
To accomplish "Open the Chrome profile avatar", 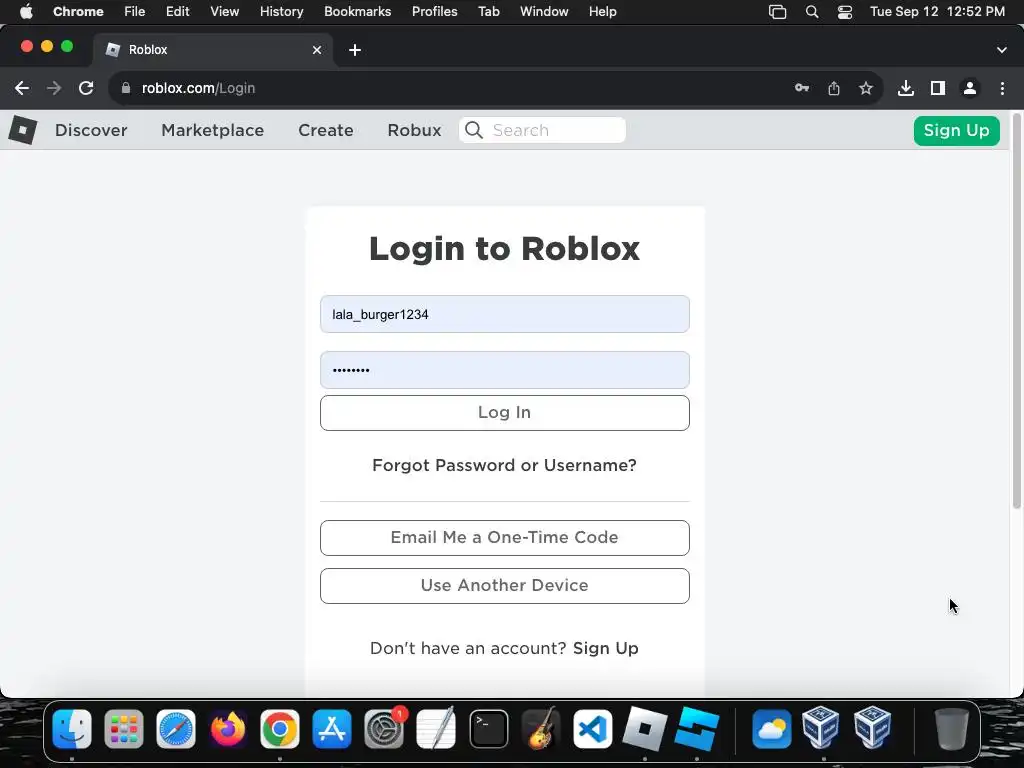I will pyautogui.click(x=970, y=88).
